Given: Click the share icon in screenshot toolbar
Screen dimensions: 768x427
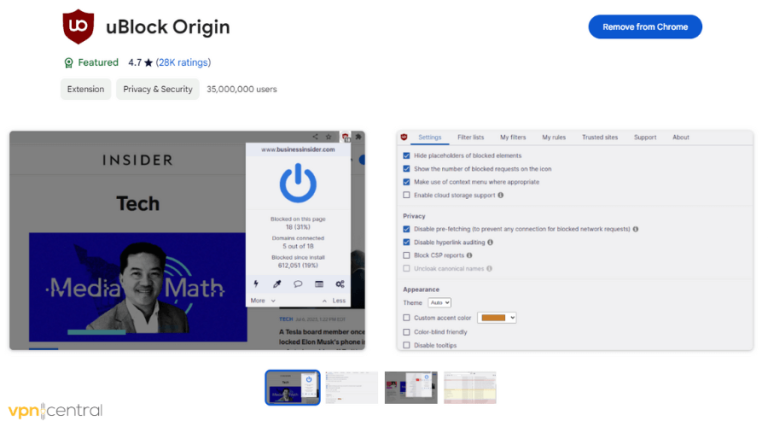Looking at the screenshot, I should 315,137.
